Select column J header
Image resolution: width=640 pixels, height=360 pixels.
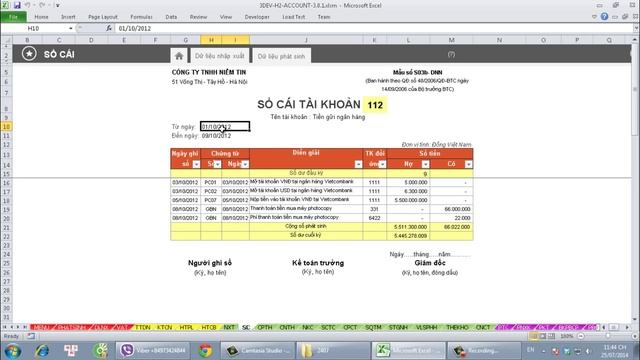306,40
